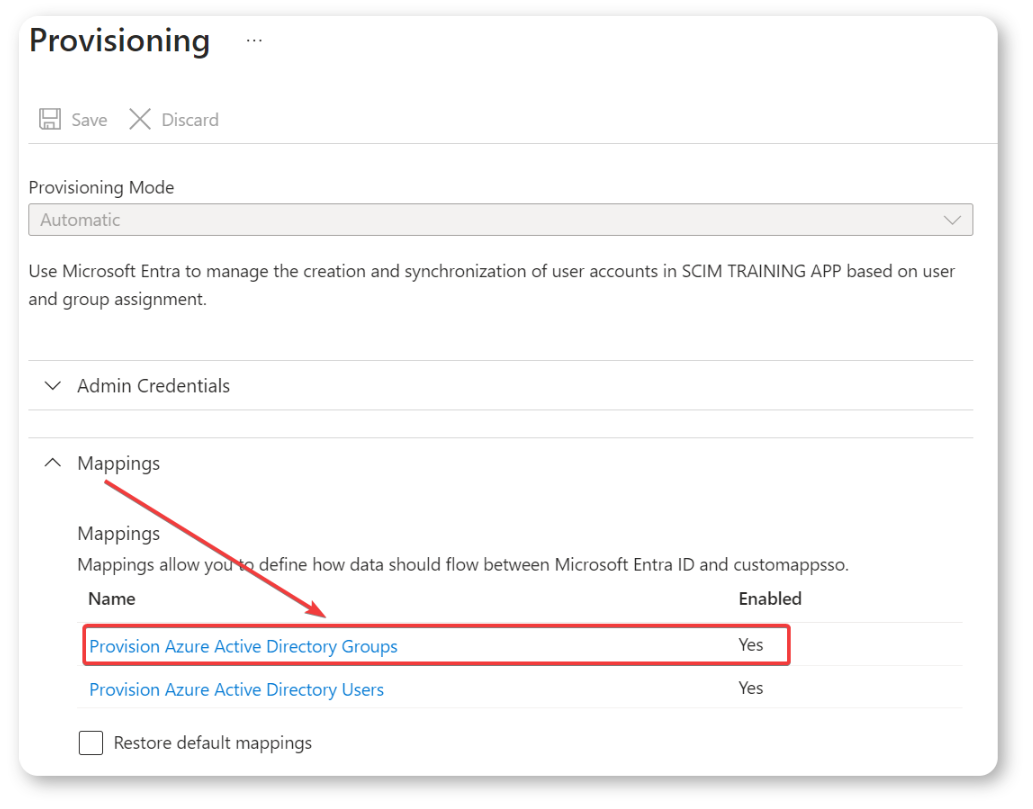Click Yes in the Users mapping row
Image resolution: width=1033 pixels, height=809 pixels.
(750, 688)
